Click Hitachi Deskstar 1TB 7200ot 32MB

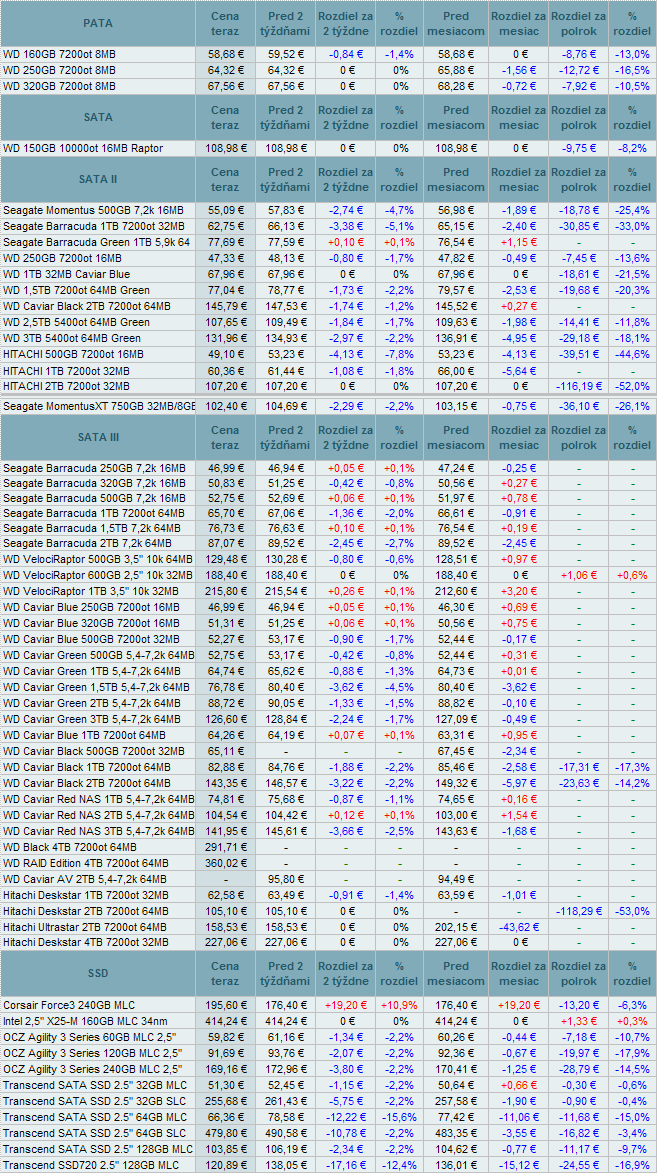(86, 895)
